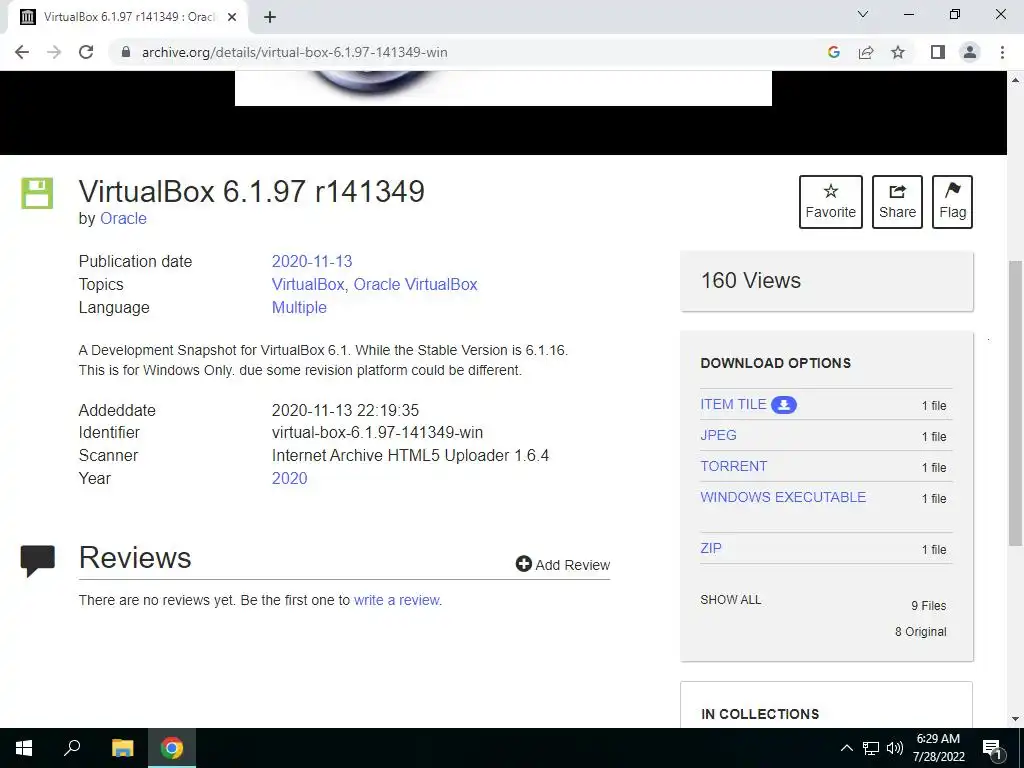Click the VirtualBox 6.1.97 r141349 title
This screenshot has width=1024, height=768.
point(251,192)
